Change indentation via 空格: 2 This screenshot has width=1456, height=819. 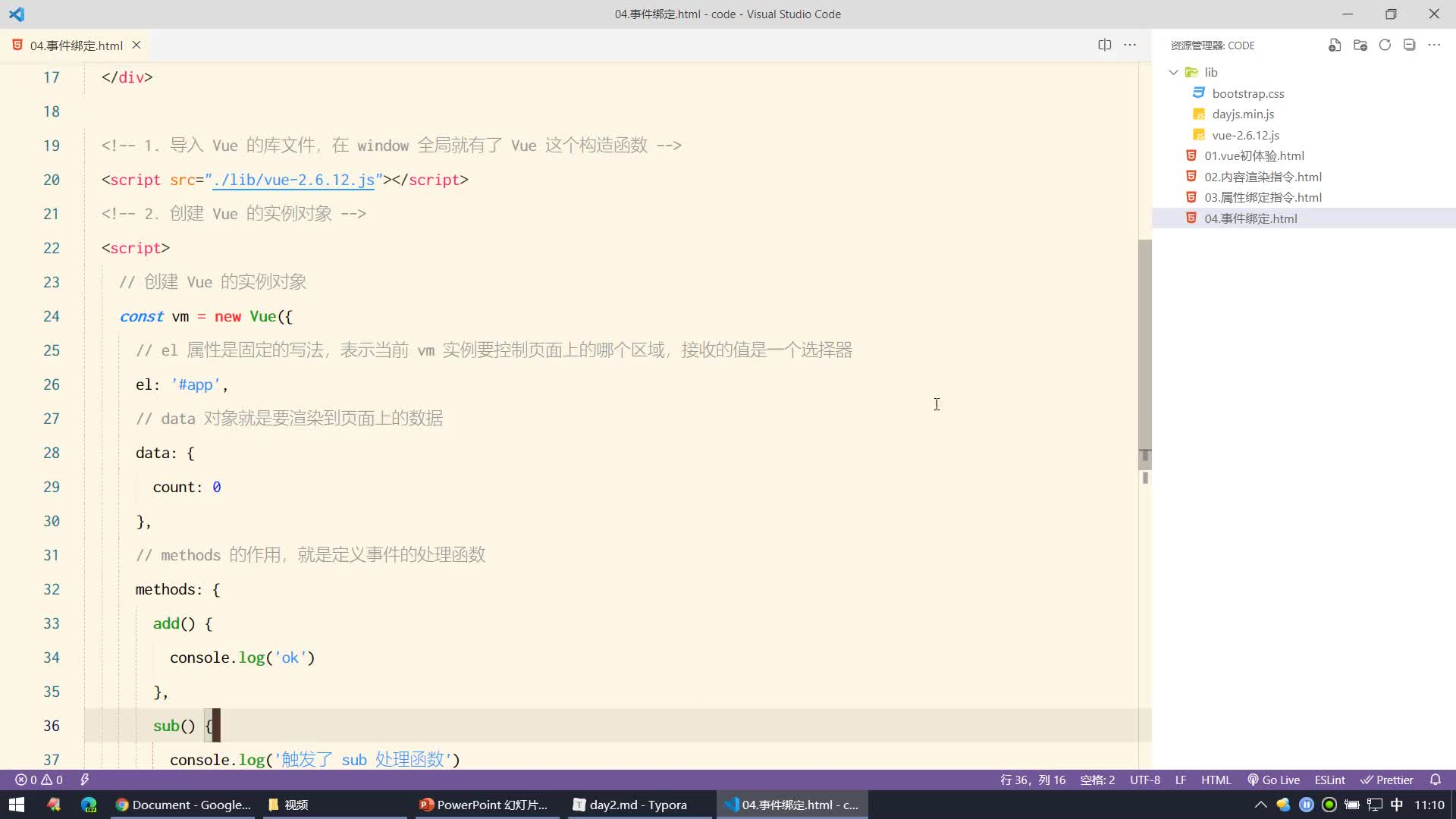(x=1097, y=780)
